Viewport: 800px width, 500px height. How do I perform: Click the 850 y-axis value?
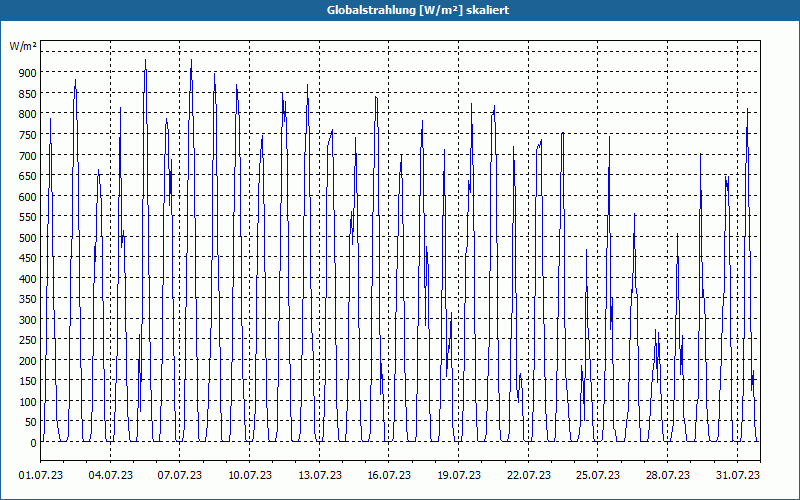pyautogui.click(x=28, y=93)
